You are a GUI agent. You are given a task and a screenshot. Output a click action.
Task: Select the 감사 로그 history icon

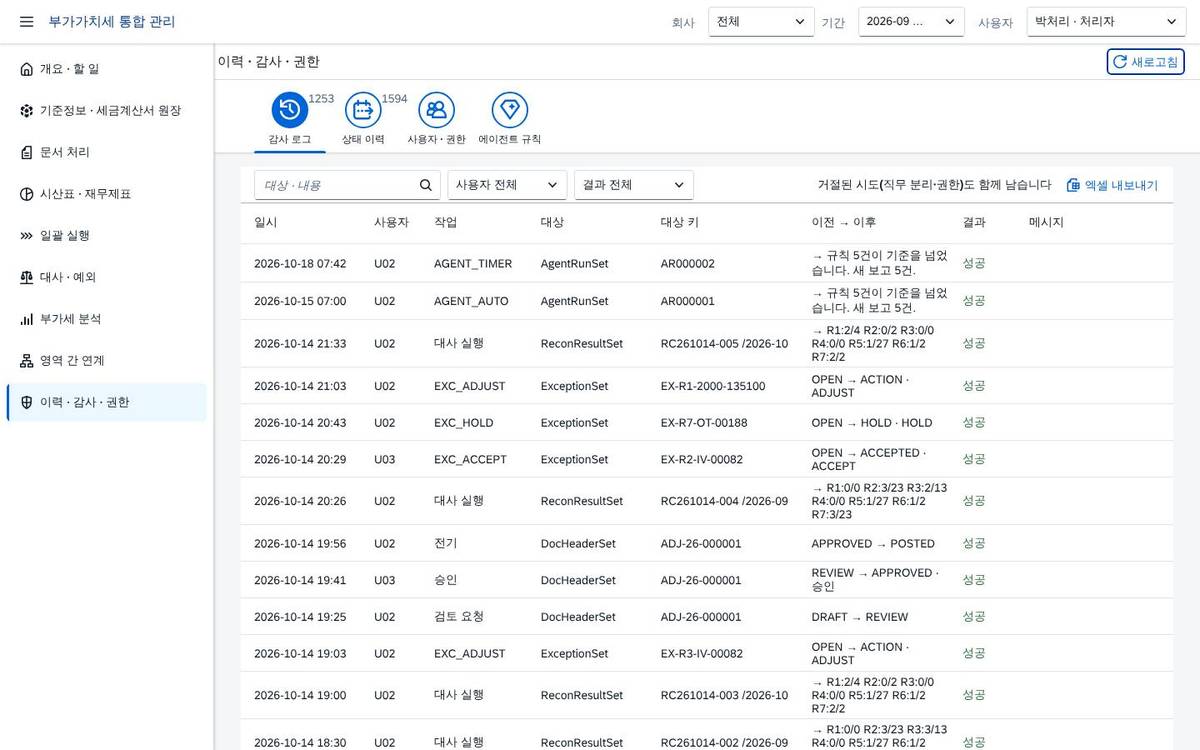(290, 110)
